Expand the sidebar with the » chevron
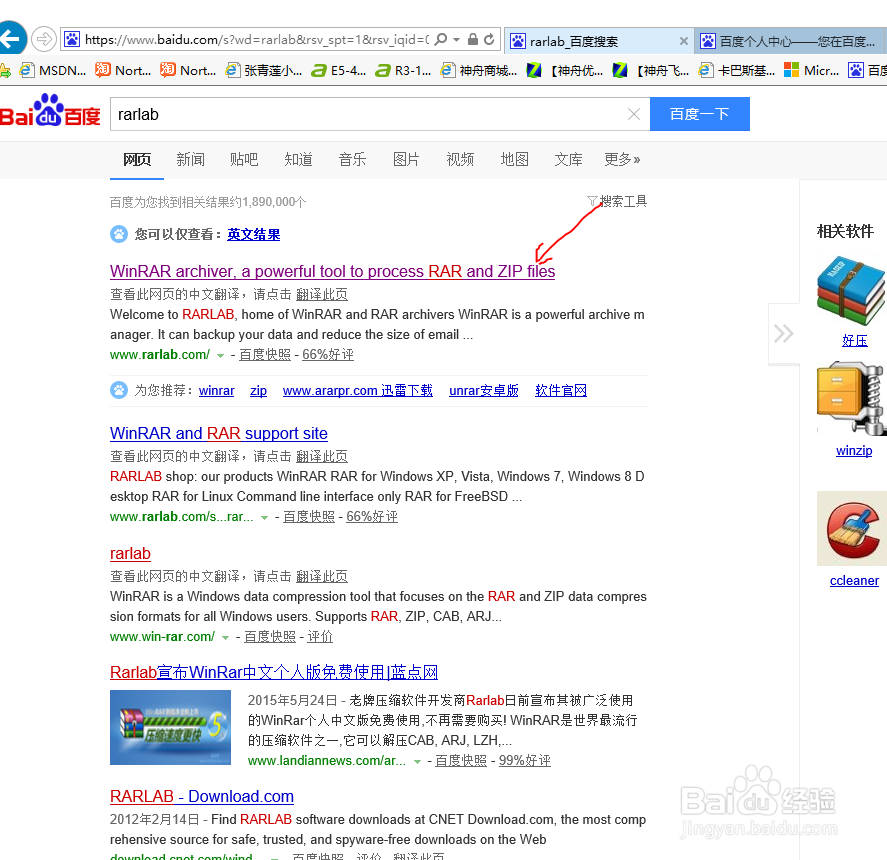887x860 pixels. 783,334
